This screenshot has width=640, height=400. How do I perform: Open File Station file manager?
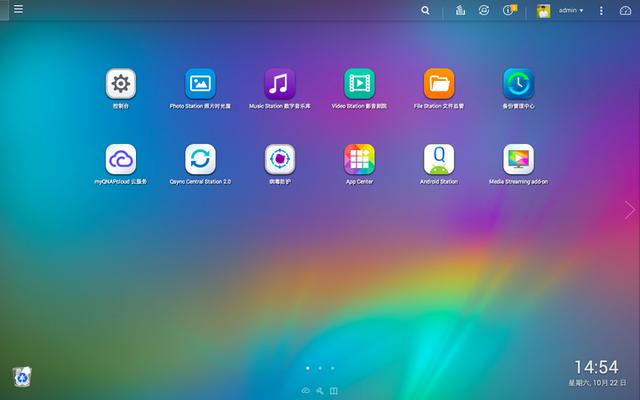point(439,83)
